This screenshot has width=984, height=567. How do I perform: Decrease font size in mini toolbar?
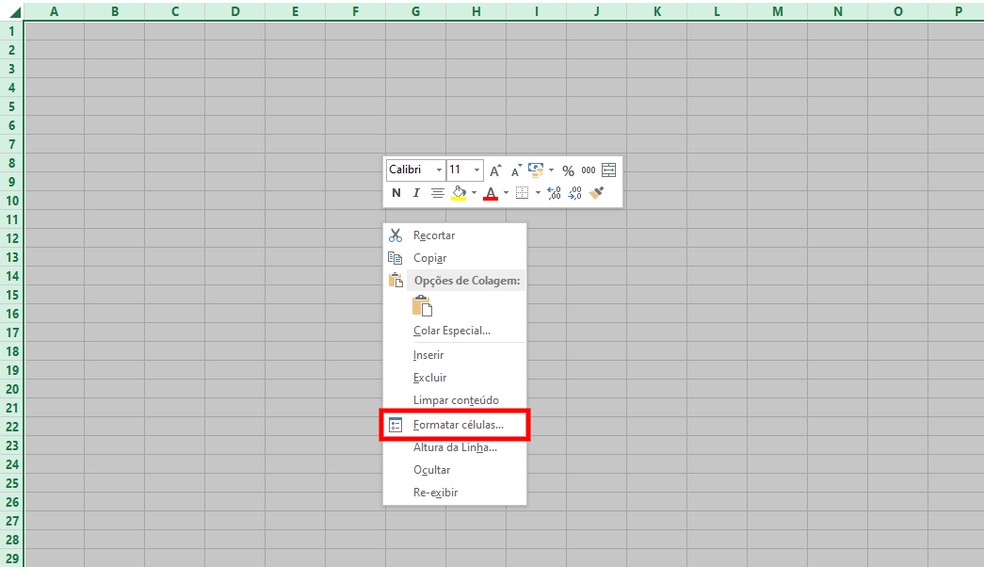[516, 170]
